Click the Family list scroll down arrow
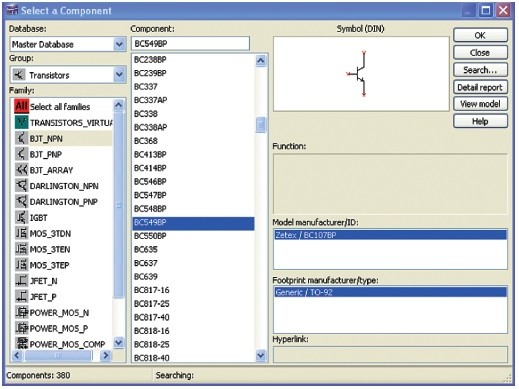Screen dimensions: 519x389 click(x=119, y=343)
